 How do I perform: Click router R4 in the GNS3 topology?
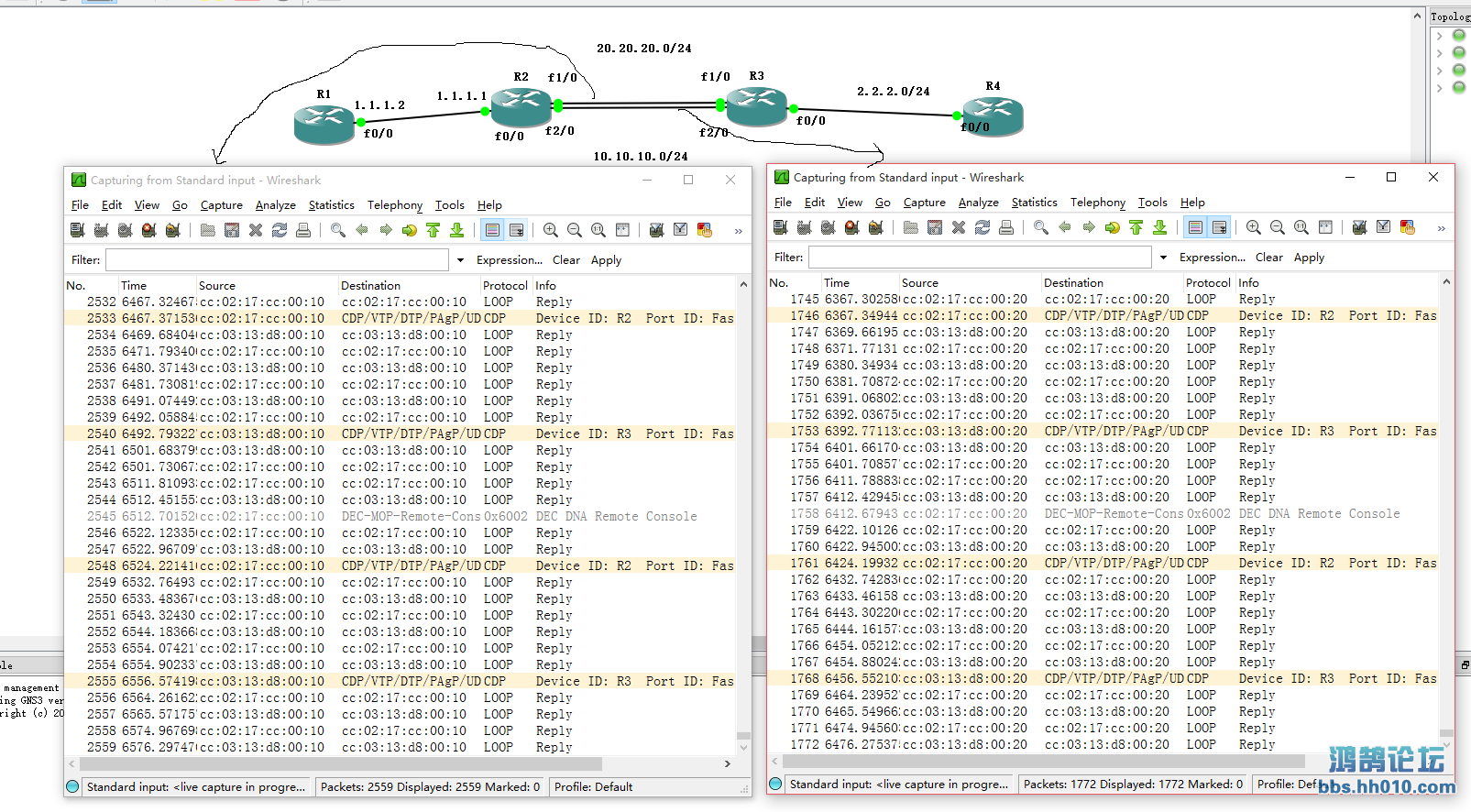pos(993,115)
